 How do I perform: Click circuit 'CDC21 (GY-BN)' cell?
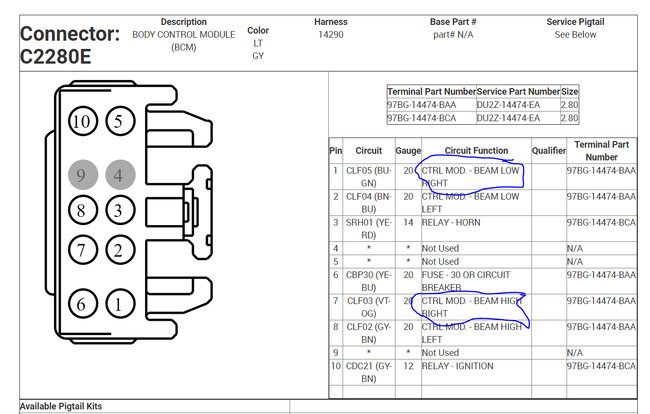(x=369, y=372)
